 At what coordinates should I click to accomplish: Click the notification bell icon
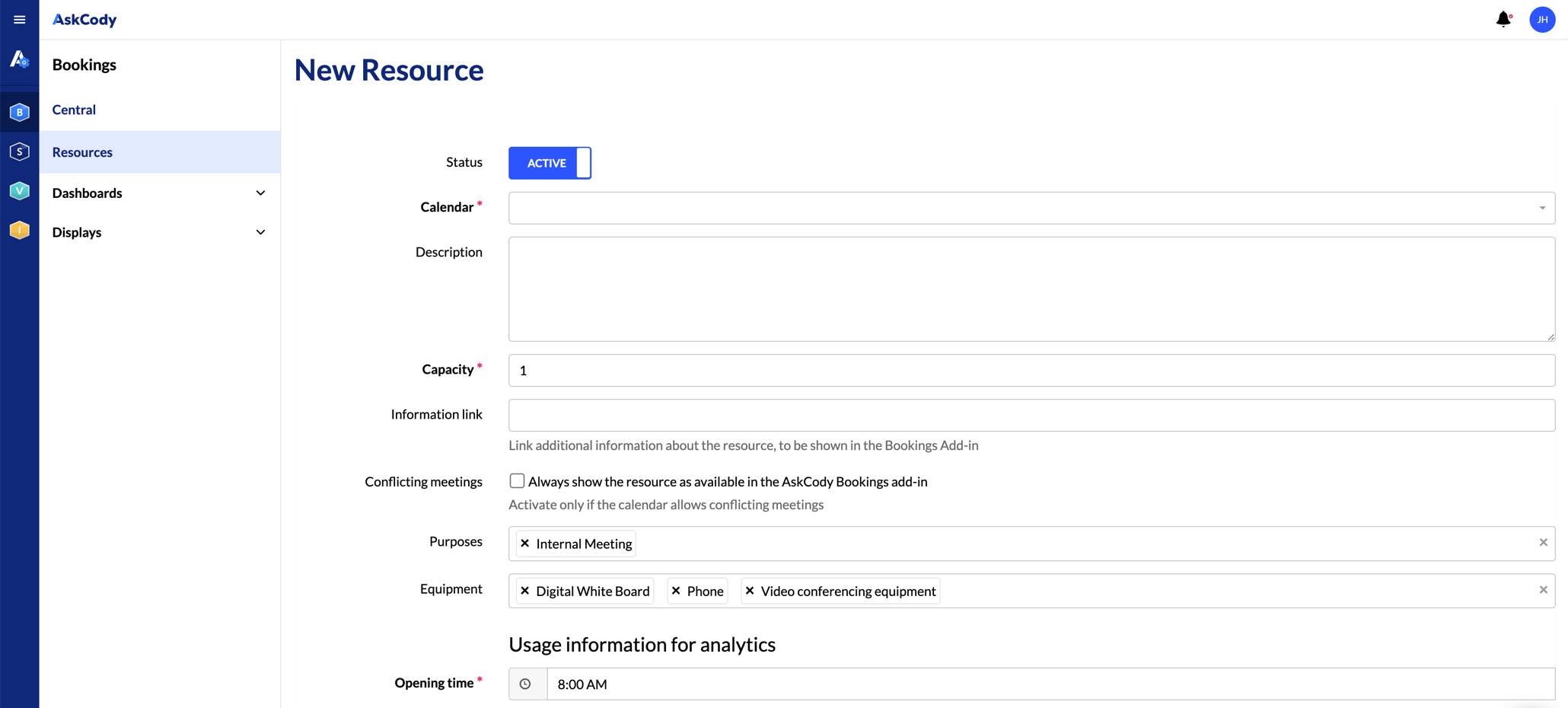tap(1503, 19)
